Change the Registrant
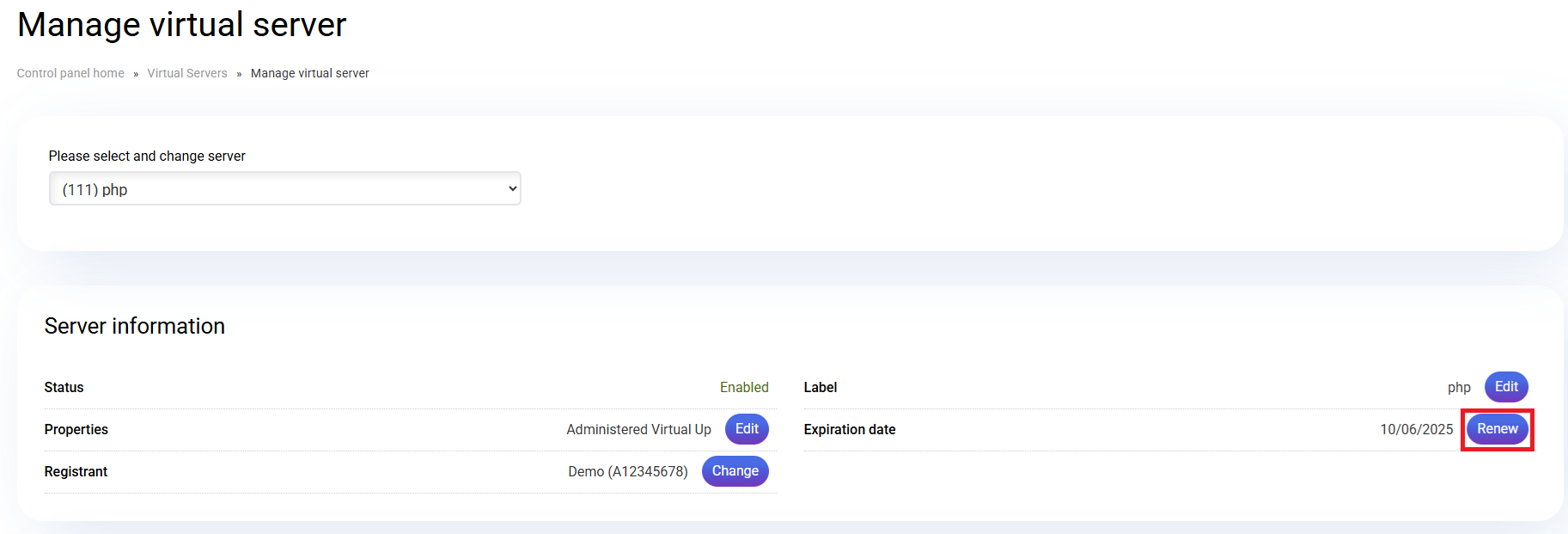 (735, 471)
